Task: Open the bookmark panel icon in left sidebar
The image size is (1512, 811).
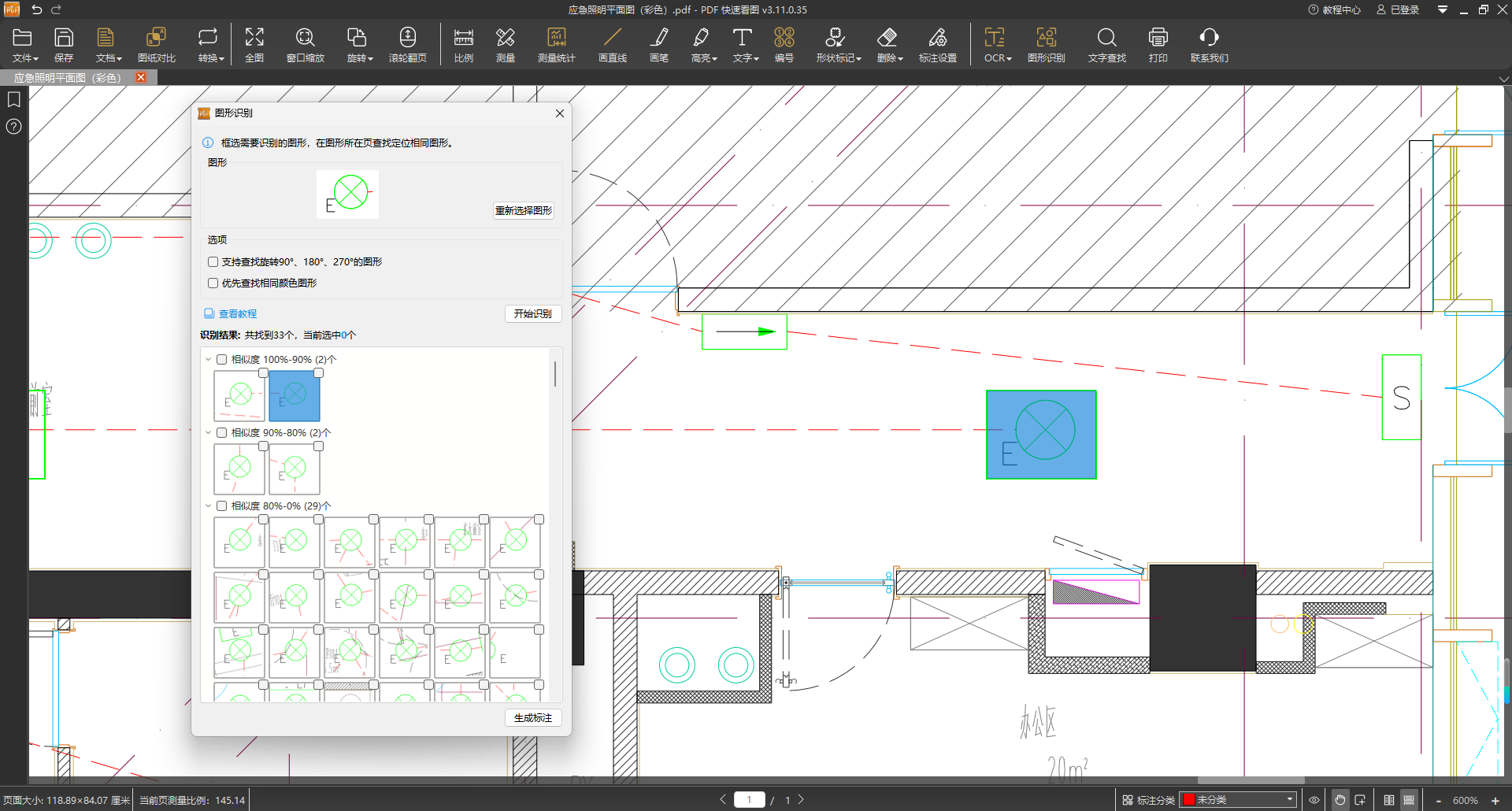Action: 14,99
